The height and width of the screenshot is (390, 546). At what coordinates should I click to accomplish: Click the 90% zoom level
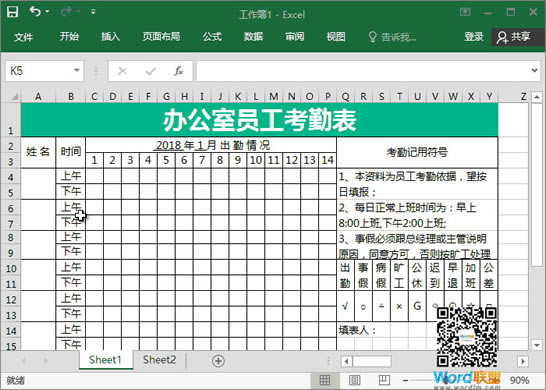[520, 380]
